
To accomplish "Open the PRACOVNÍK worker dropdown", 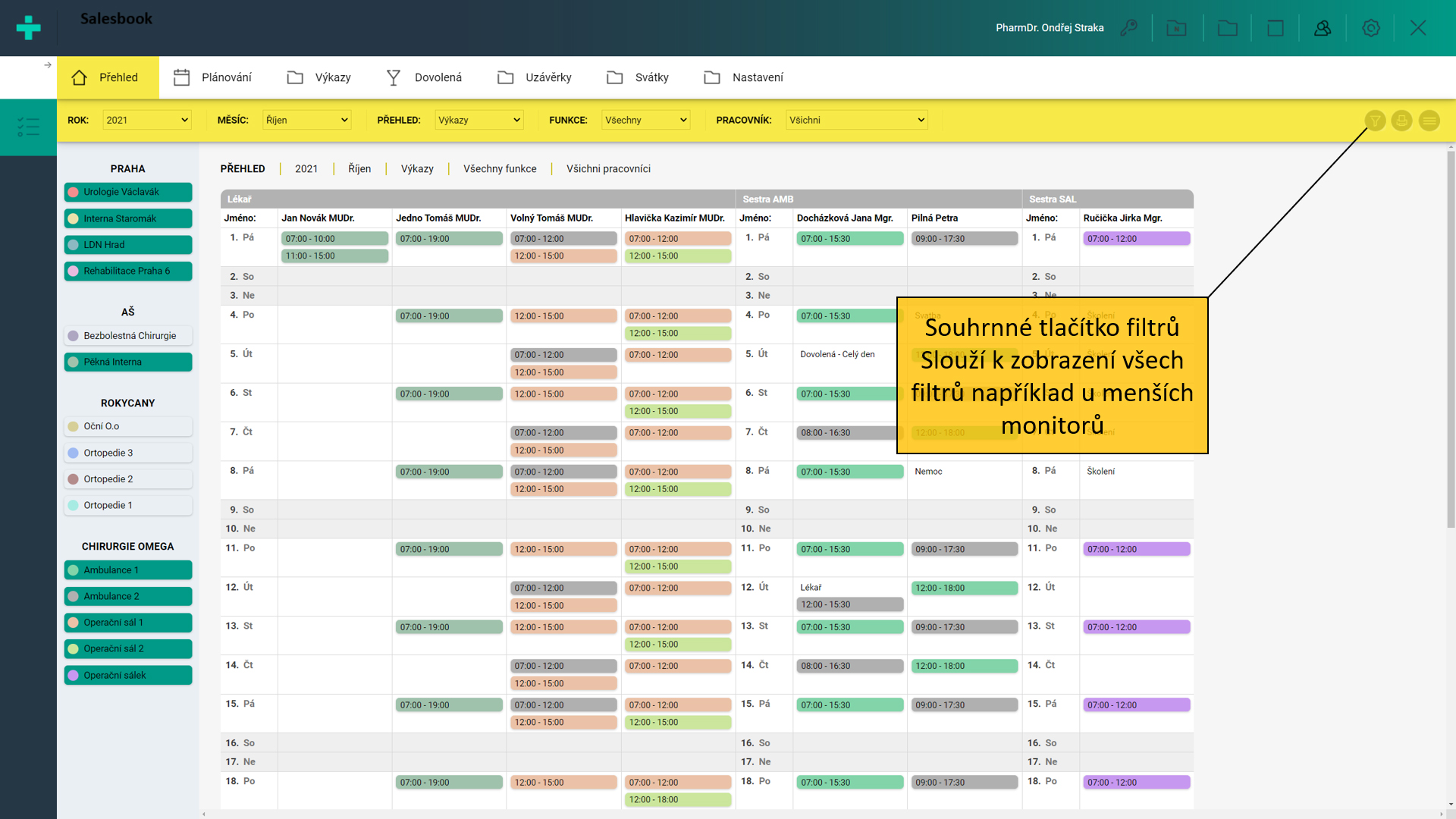I will 856,120.
